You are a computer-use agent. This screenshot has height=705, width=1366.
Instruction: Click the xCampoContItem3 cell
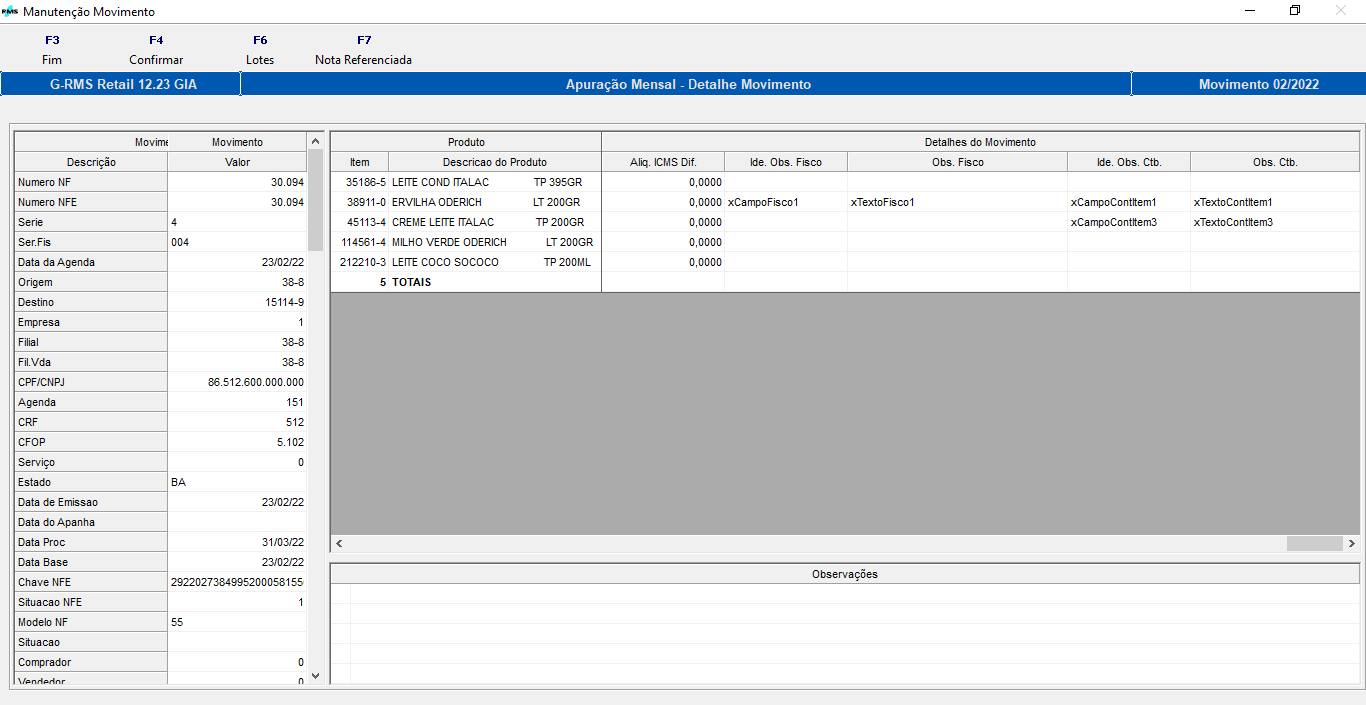1129,222
